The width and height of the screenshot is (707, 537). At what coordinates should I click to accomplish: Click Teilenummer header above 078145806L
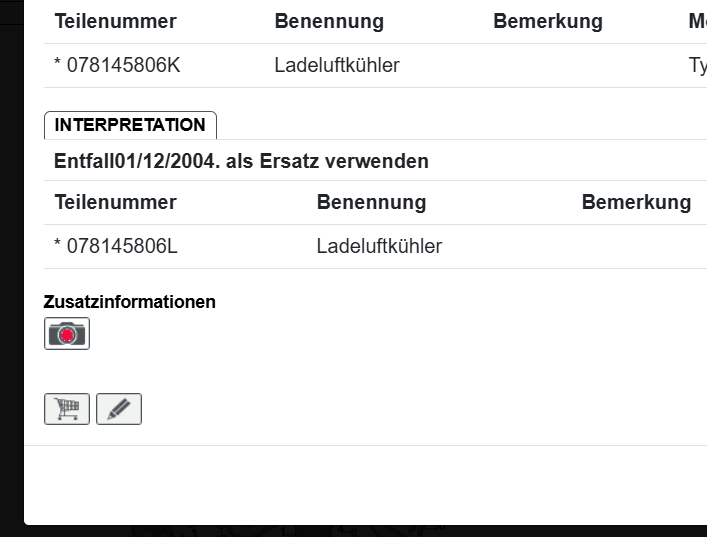pos(115,202)
